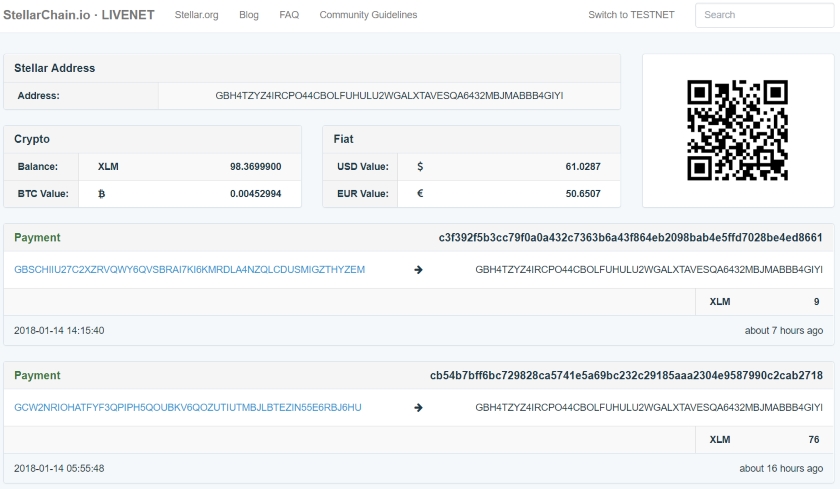Click the 'USD Value:' label cell

click(361, 167)
